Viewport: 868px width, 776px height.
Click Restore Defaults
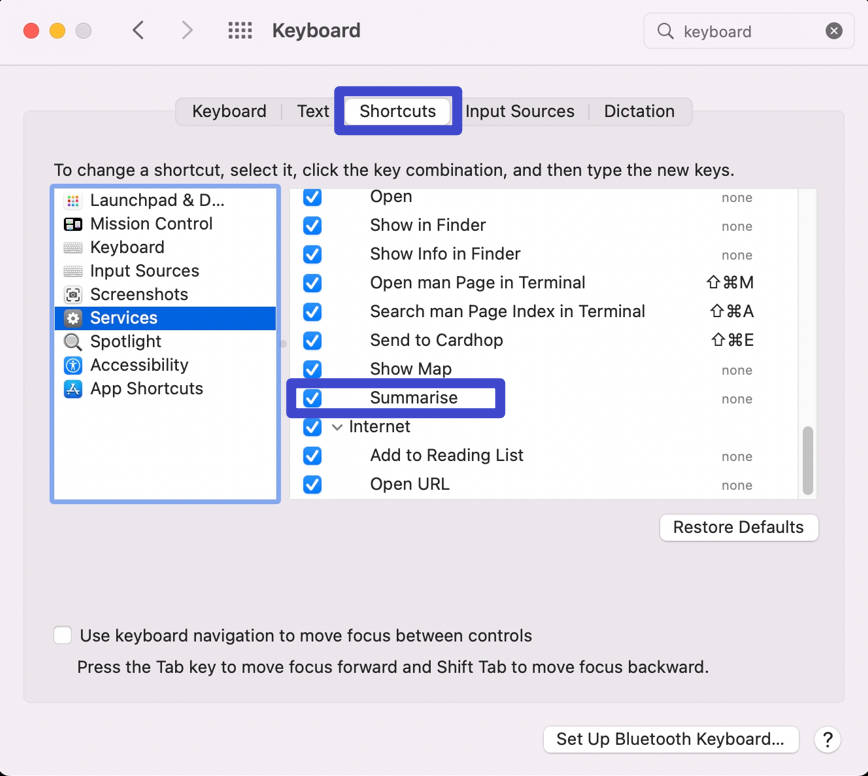738,527
